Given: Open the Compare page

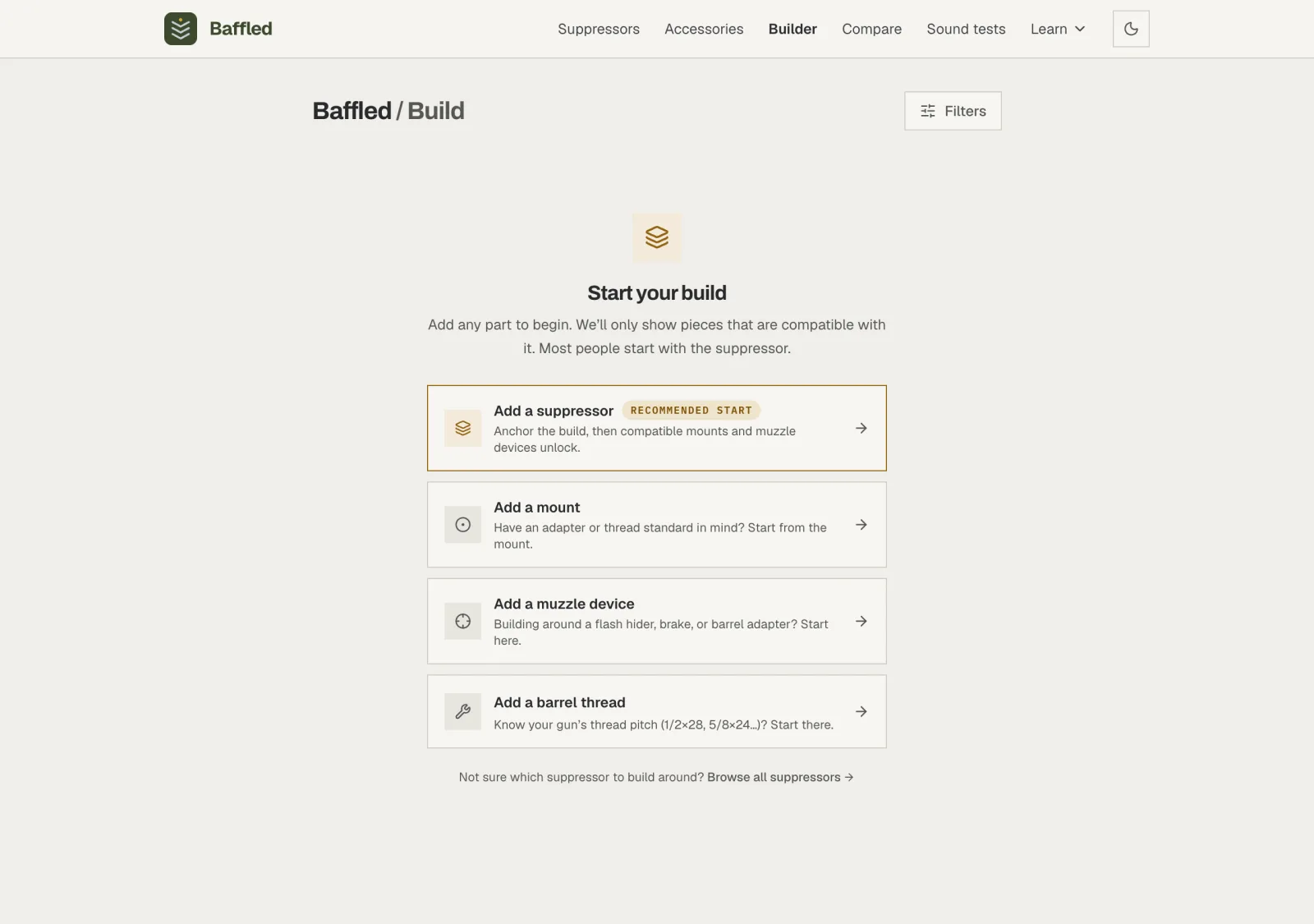Looking at the screenshot, I should [871, 29].
